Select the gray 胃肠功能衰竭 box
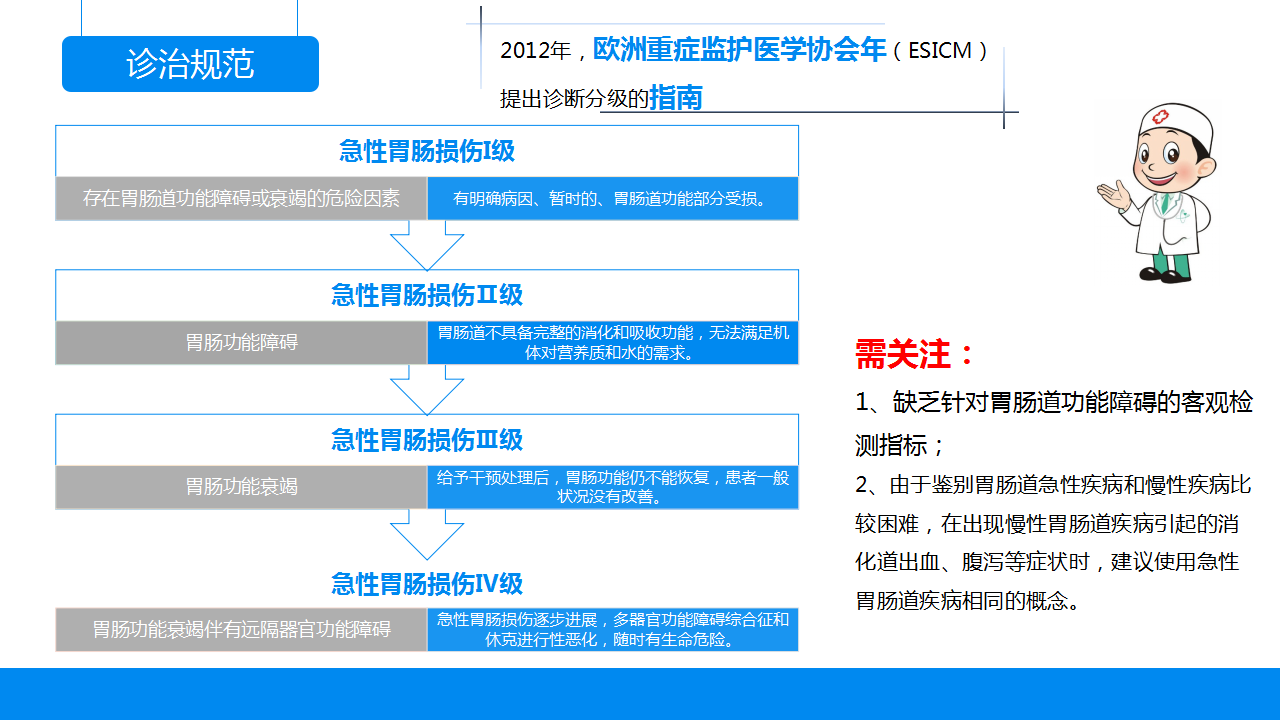This screenshot has width=1280, height=720. point(241,487)
